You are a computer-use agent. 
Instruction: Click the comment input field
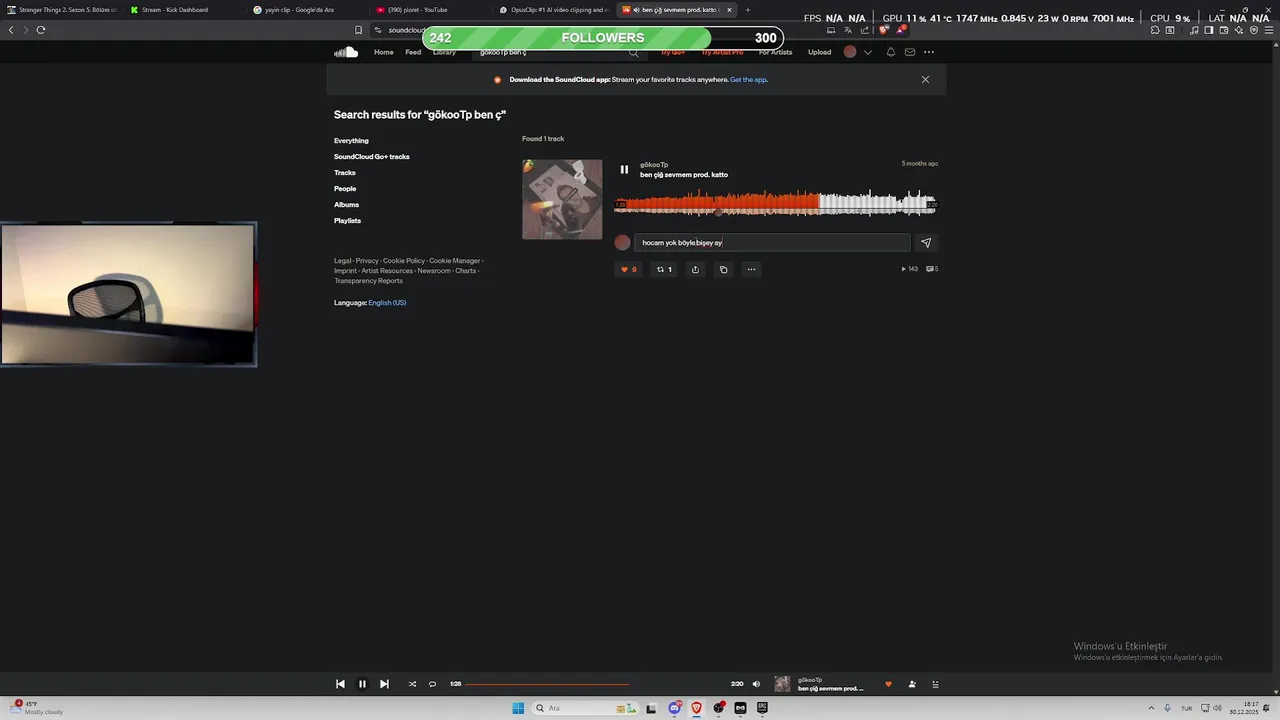click(x=772, y=243)
